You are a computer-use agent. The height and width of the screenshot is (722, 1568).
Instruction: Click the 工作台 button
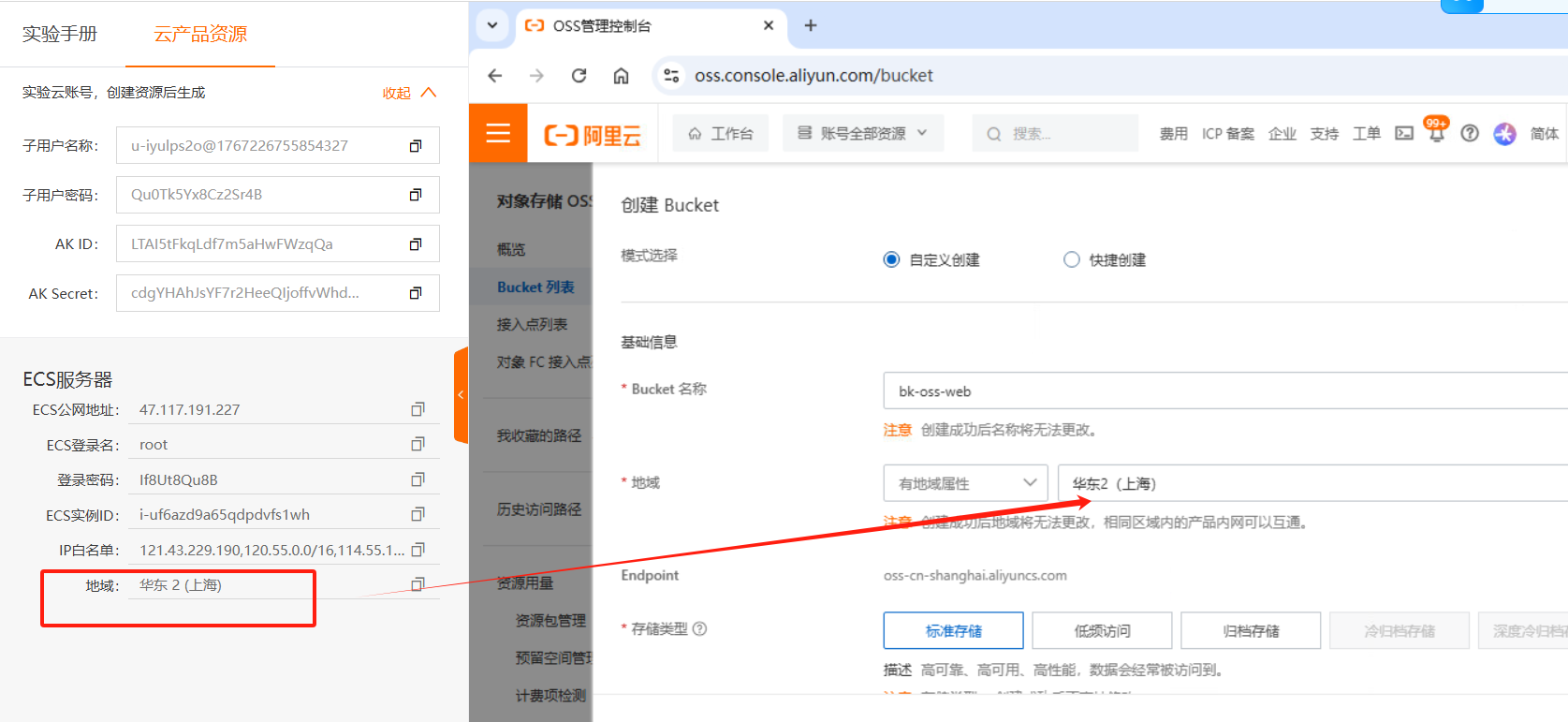coord(721,133)
